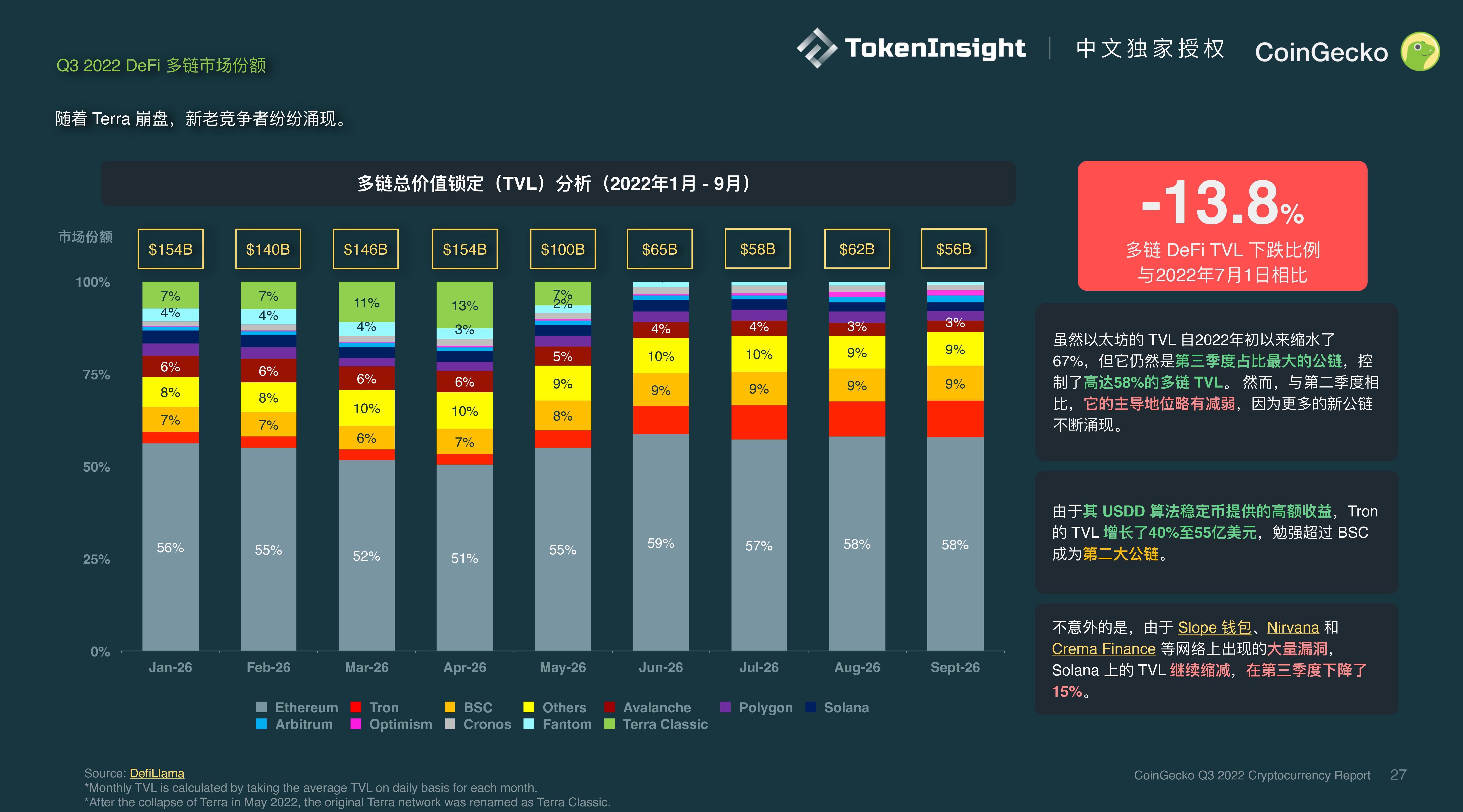Select the Optimism legend magenta swatch

point(356,724)
